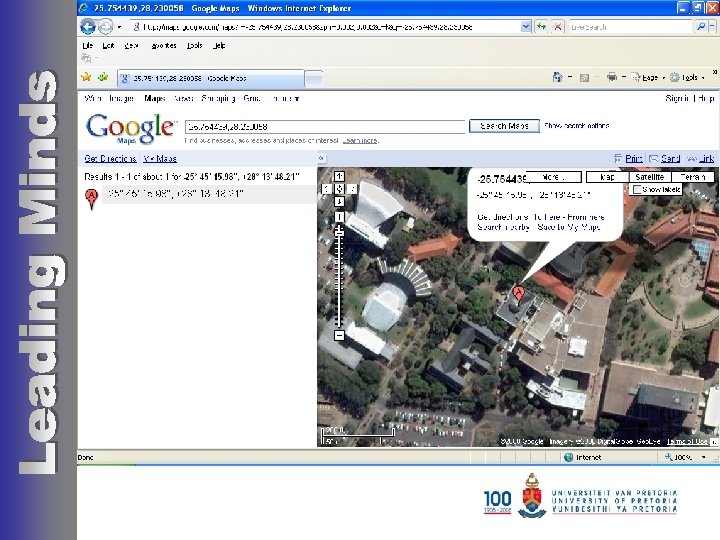Click the red A marker in results list

pyautogui.click(x=92, y=199)
